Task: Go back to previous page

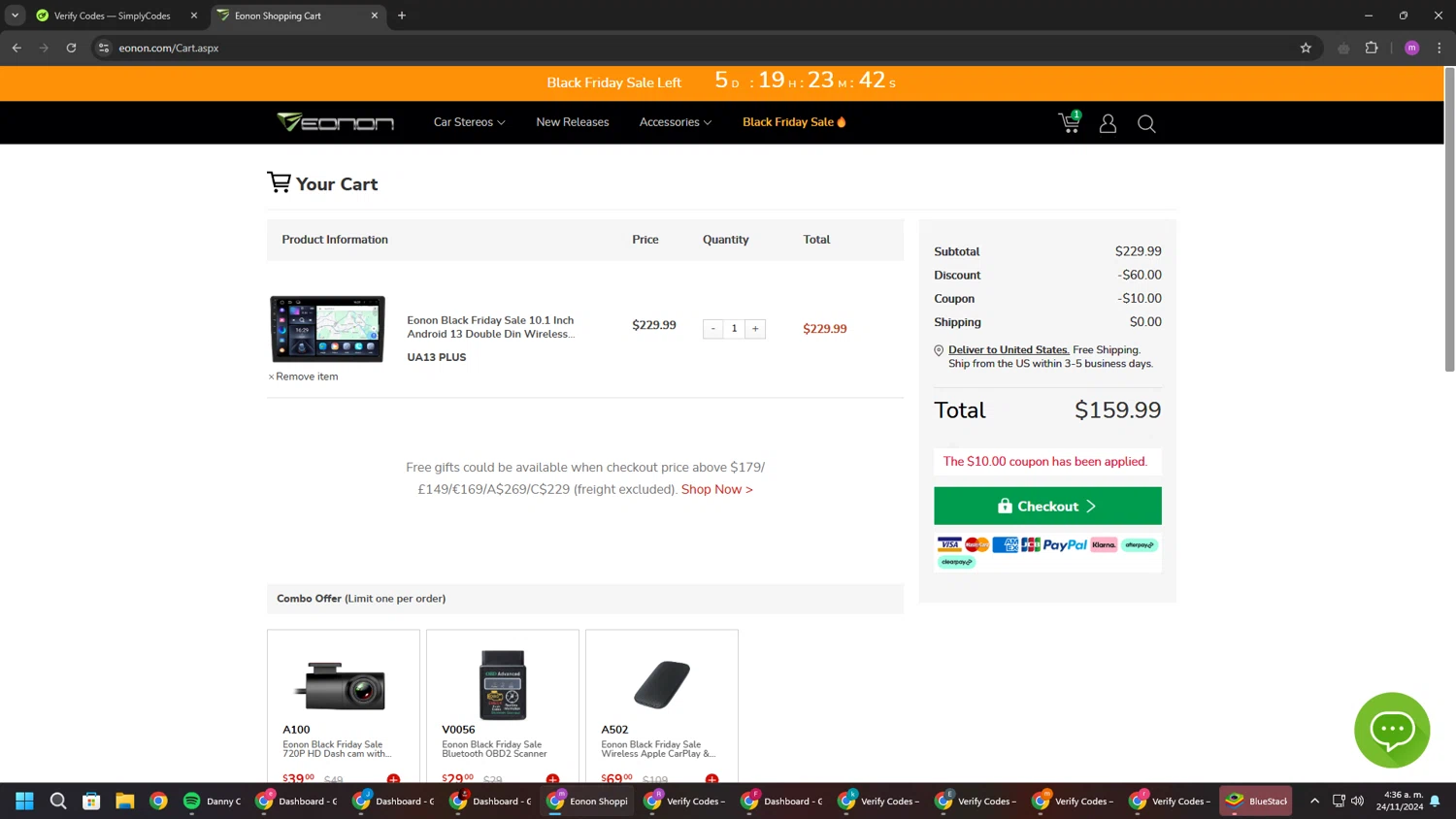Action: coord(17,48)
